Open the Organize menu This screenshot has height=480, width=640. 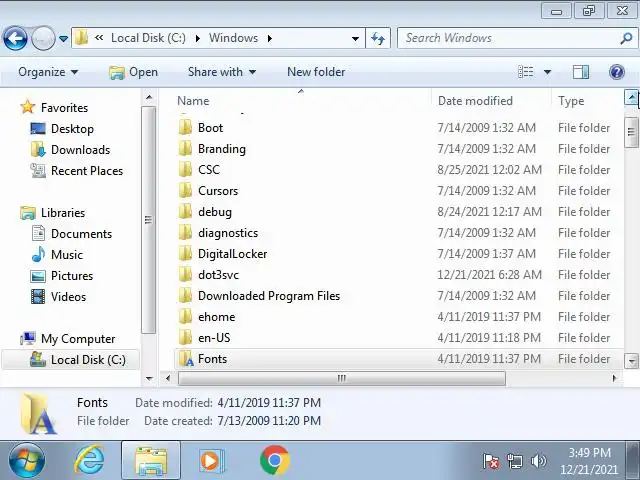(x=48, y=72)
